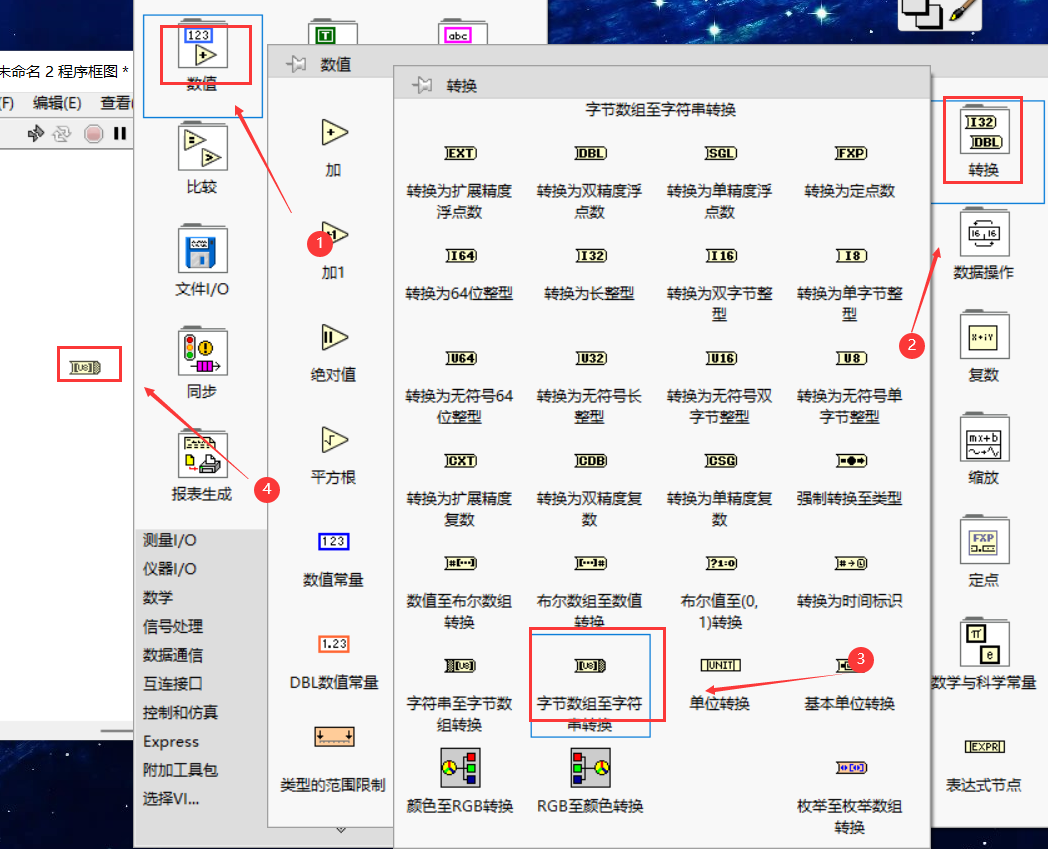Select 类型的范围限制 item

click(334, 737)
